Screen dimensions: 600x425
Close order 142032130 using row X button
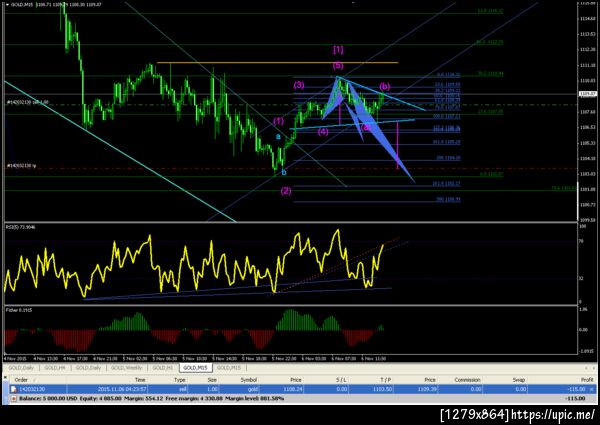(x=593, y=389)
